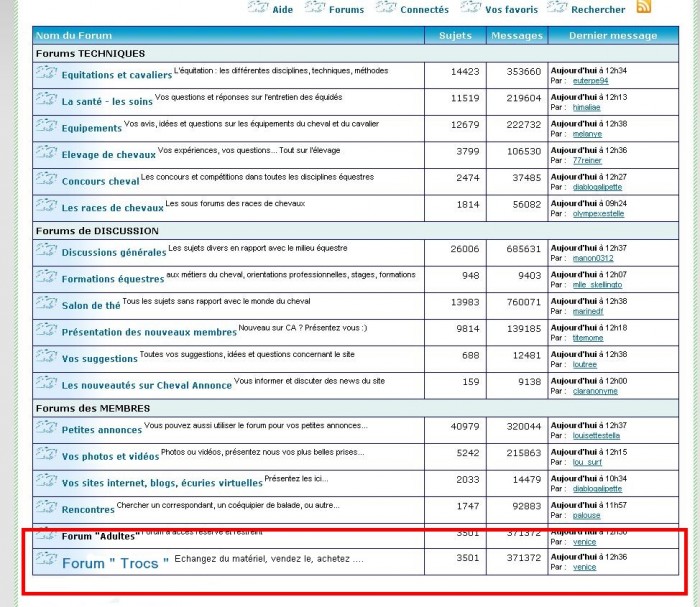Open Forum "Adultes" link
Screen dimensions: 700x607
click(x=101, y=536)
